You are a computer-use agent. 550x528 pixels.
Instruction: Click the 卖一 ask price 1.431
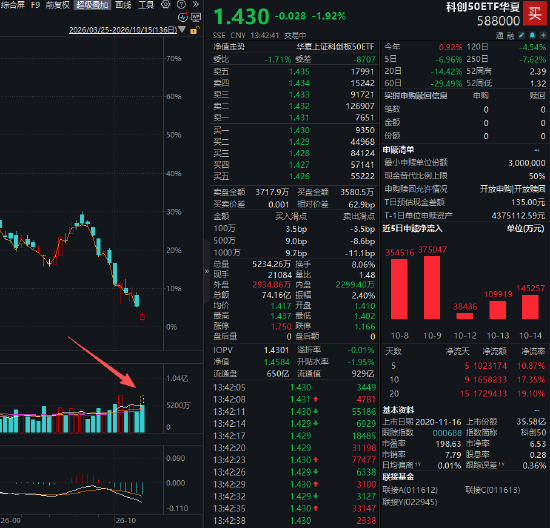(299, 118)
